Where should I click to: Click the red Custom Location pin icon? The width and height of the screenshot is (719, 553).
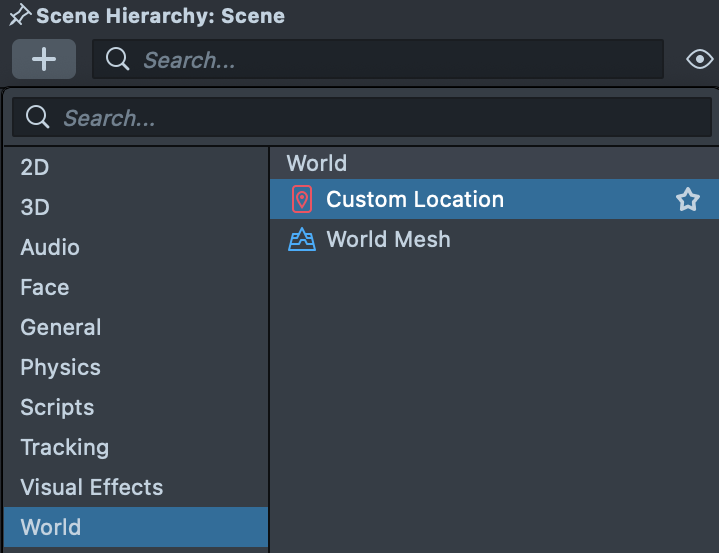click(301, 199)
